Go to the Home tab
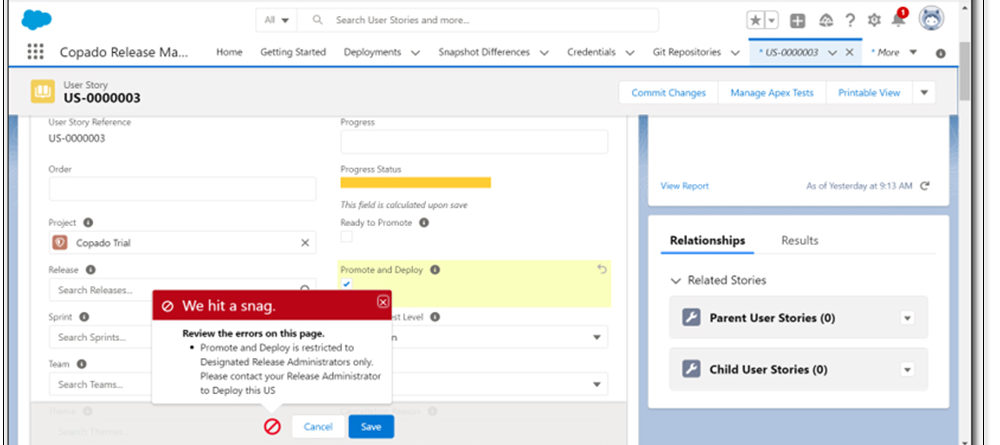 (229, 52)
